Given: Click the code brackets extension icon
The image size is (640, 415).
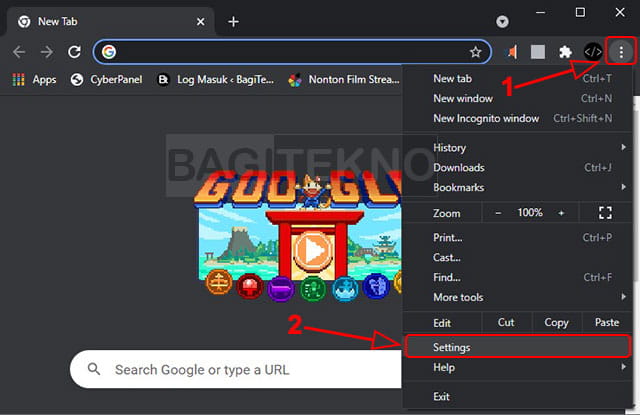Looking at the screenshot, I should pos(593,52).
